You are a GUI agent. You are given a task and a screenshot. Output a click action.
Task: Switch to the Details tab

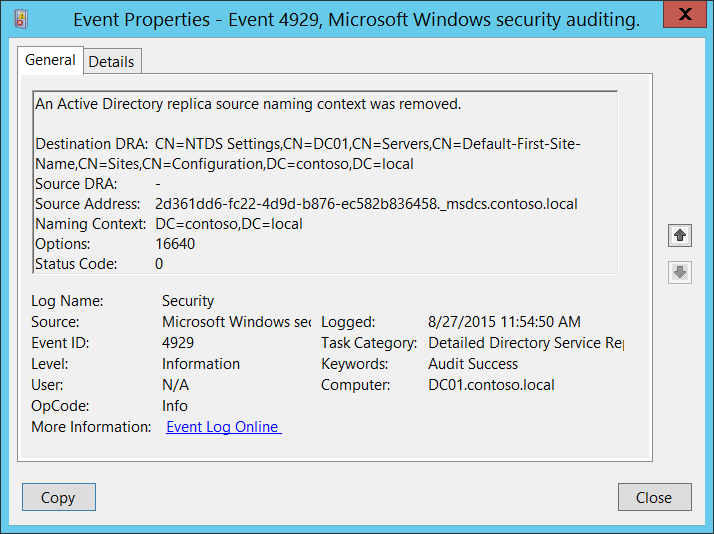(111, 61)
